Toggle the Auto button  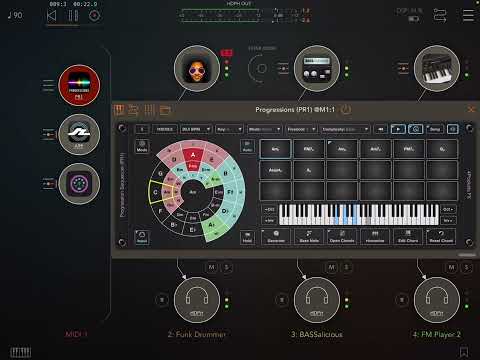point(247,146)
